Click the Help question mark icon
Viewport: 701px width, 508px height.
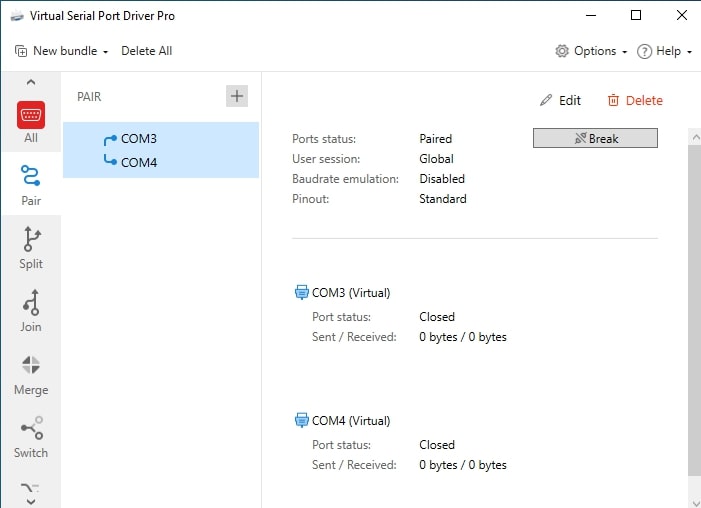[x=644, y=51]
